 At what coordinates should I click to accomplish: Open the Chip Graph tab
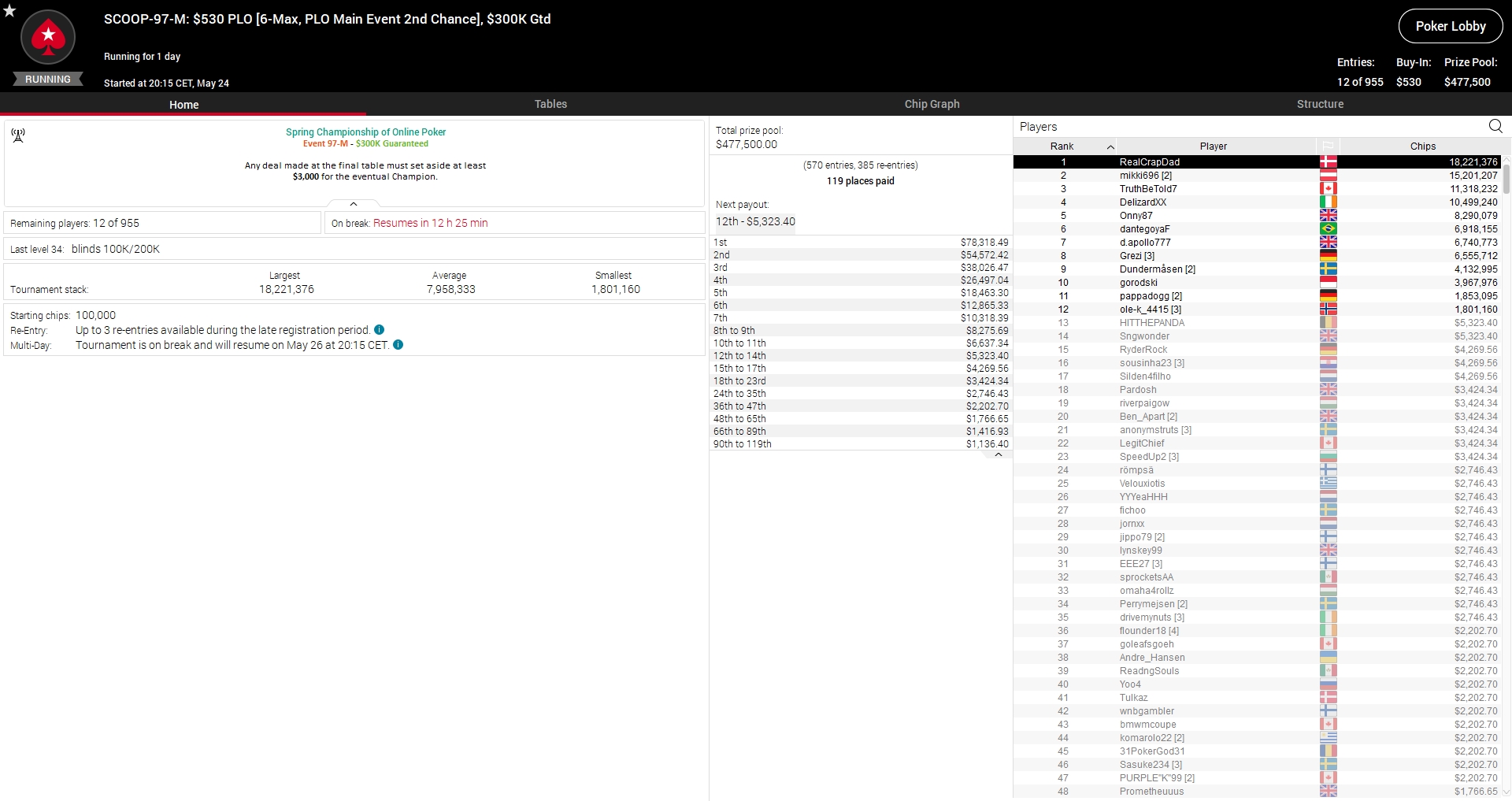pos(932,104)
